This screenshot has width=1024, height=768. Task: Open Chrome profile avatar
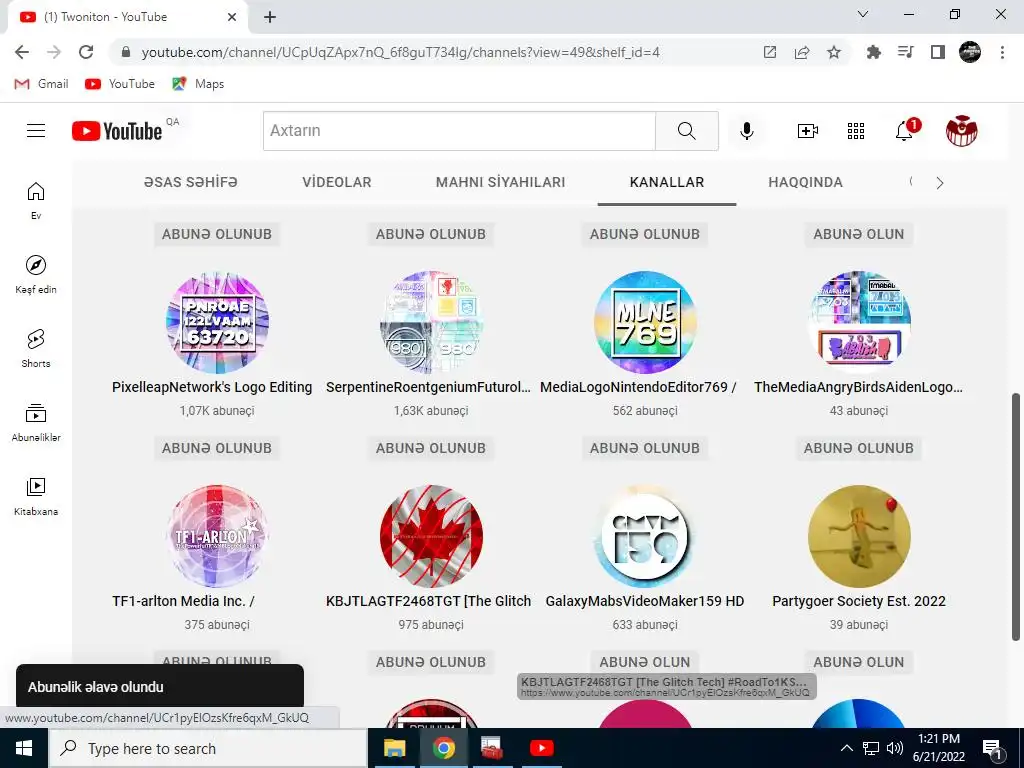click(970, 52)
